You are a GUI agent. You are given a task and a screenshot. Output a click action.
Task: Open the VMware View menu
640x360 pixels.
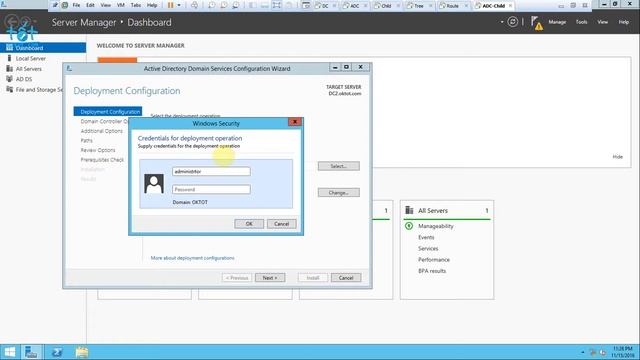click(105, 5)
